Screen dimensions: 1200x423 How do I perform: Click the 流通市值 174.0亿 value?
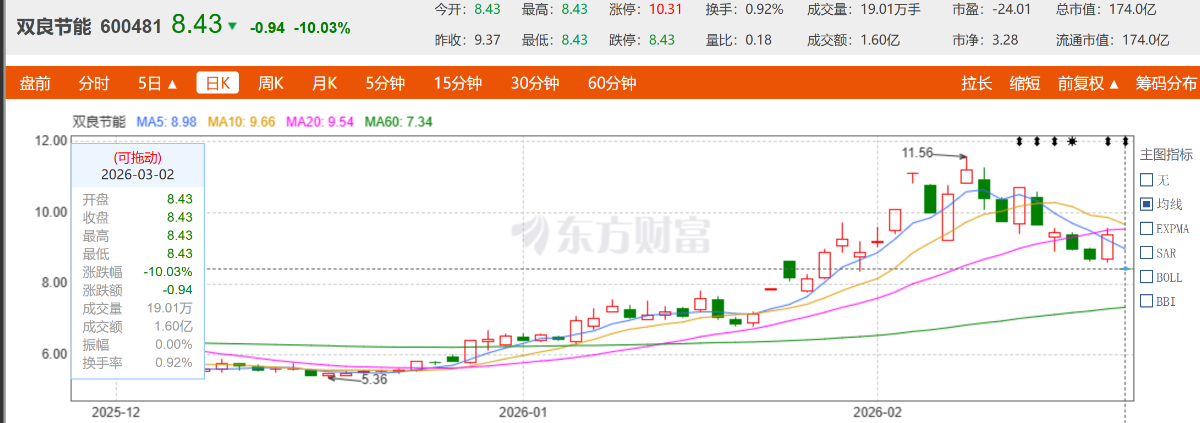tap(1147, 40)
